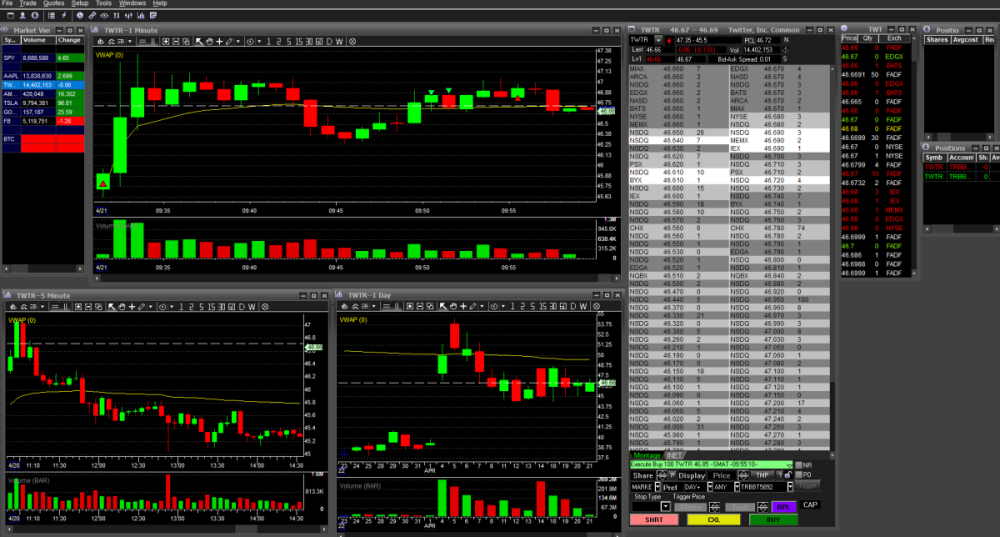This screenshot has width=1000, height=537.
Task: Select arrow pointer tool in TWTR 5 Minute chart
Action: [112, 307]
